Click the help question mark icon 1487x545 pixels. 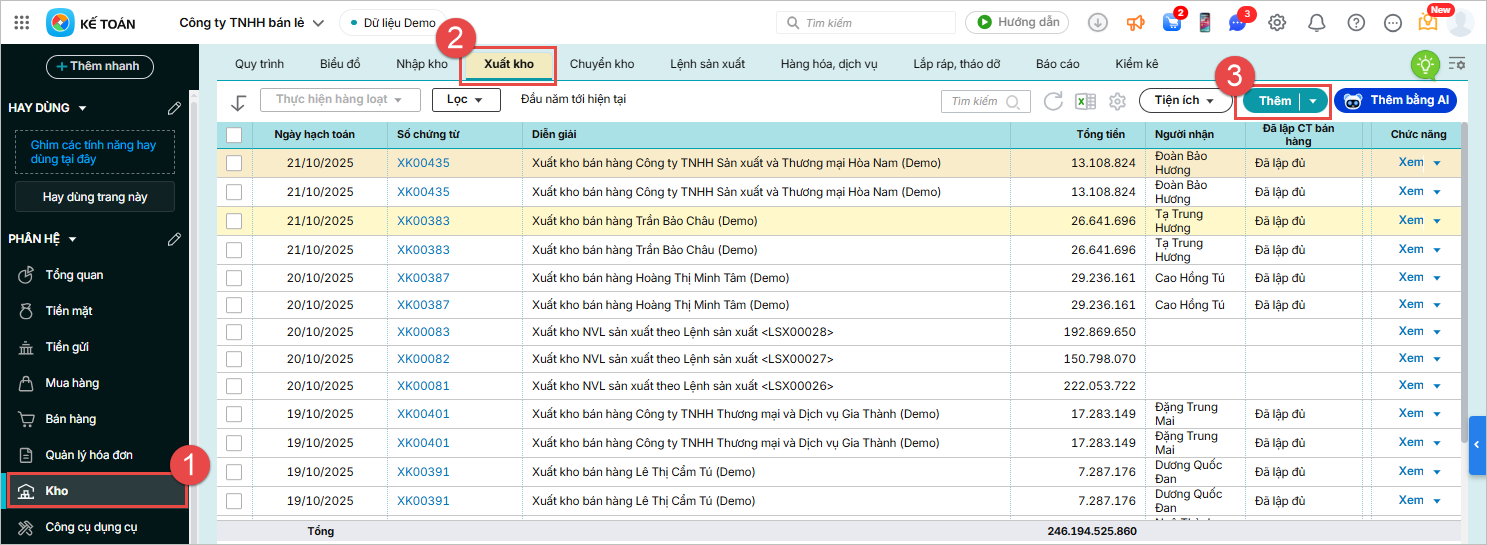click(1355, 23)
